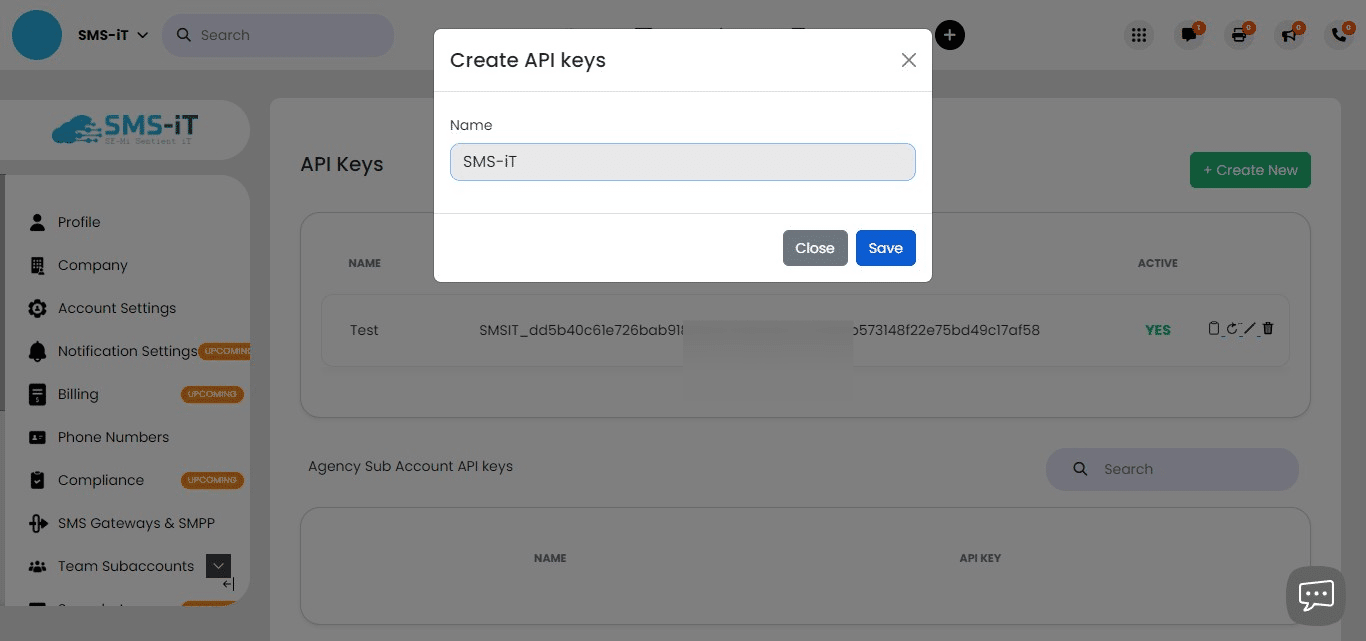
Task: Save the new API key
Action: 885,247
